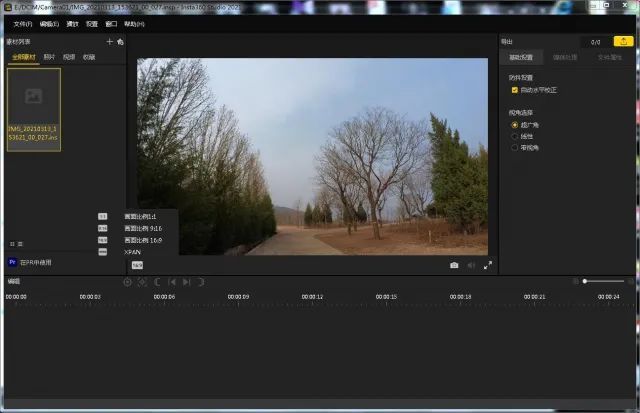
Task: Click the add media plus icon
Action: click(x=109, y=42)
